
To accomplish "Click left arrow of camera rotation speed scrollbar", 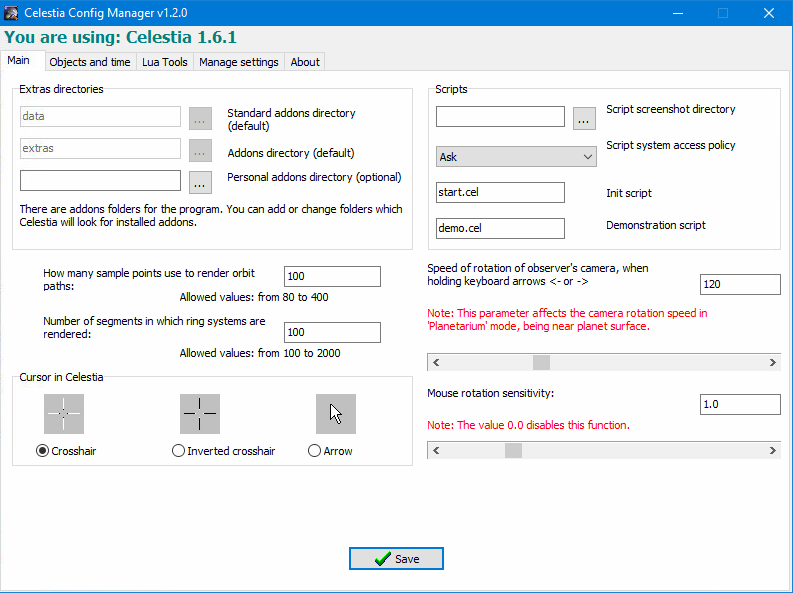I will (436, 362).
